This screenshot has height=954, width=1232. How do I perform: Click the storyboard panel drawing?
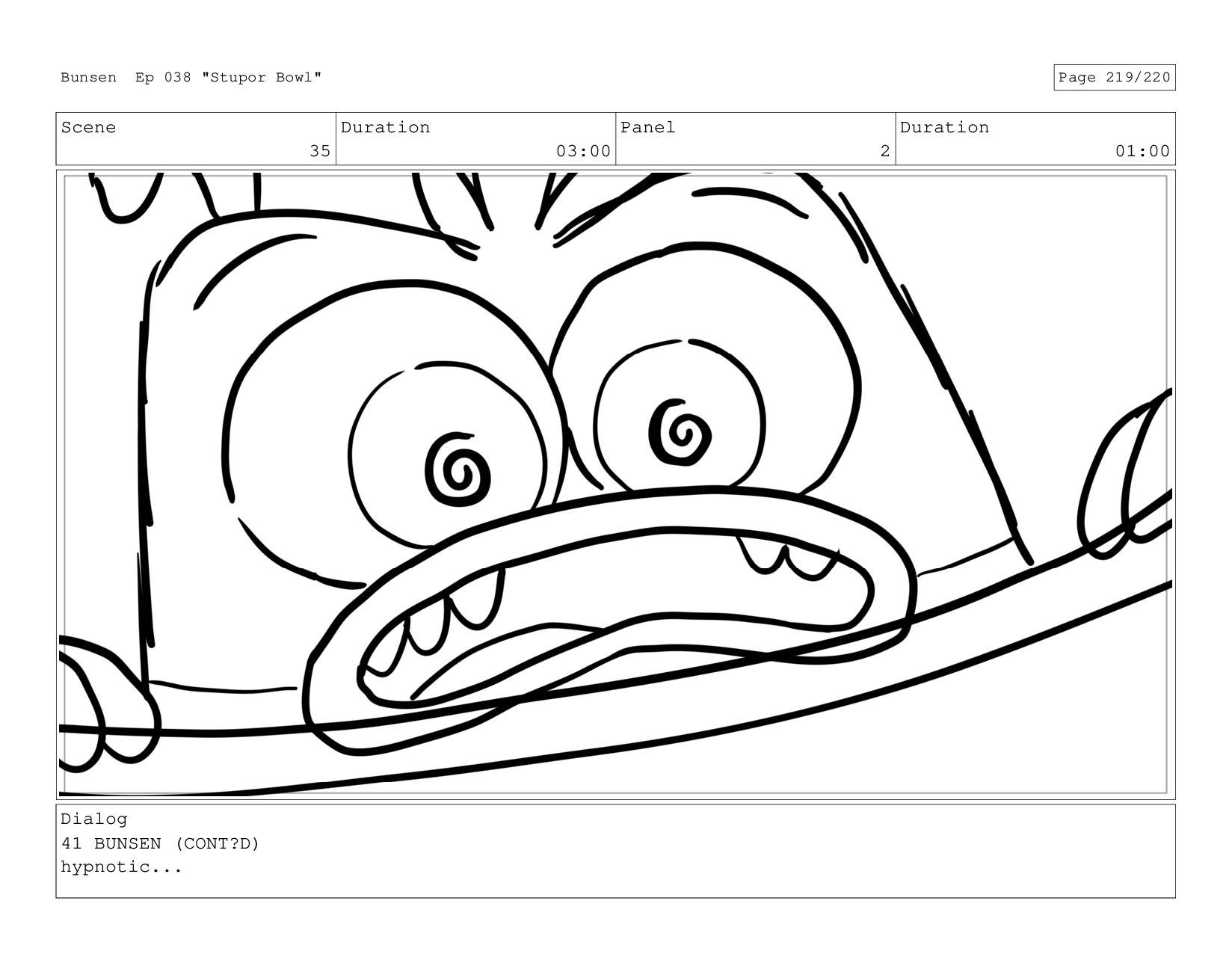pos(615,484)
